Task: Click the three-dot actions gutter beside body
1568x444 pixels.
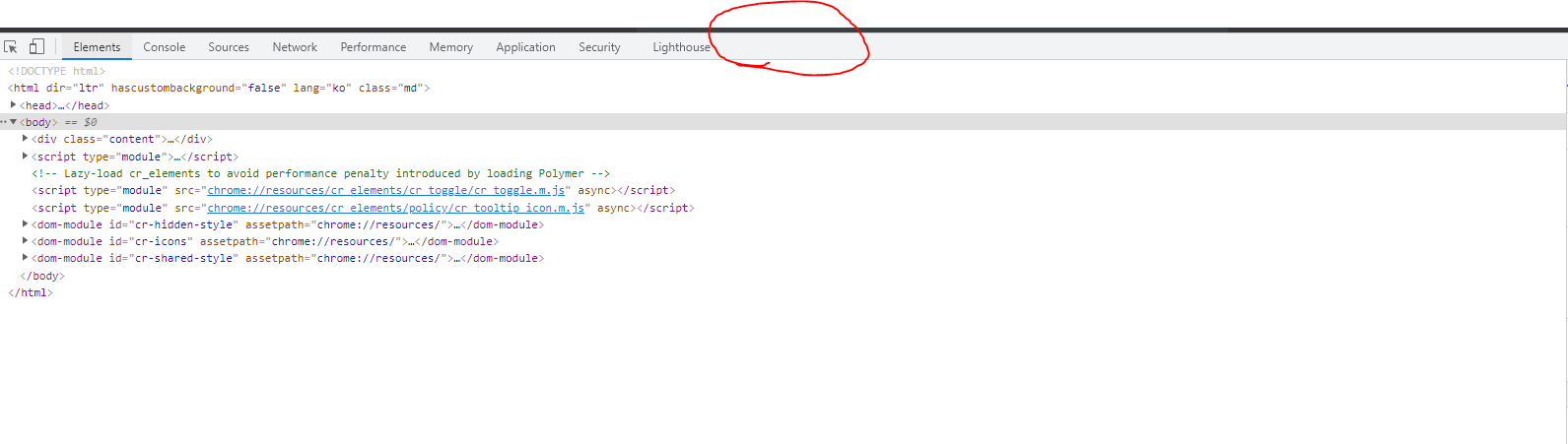Action: click(x=4, y=122)
